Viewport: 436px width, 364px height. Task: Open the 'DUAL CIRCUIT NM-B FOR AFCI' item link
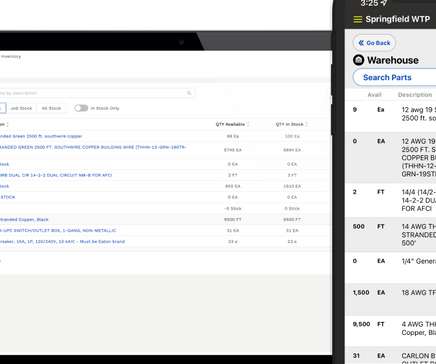(x=56, y=175)
